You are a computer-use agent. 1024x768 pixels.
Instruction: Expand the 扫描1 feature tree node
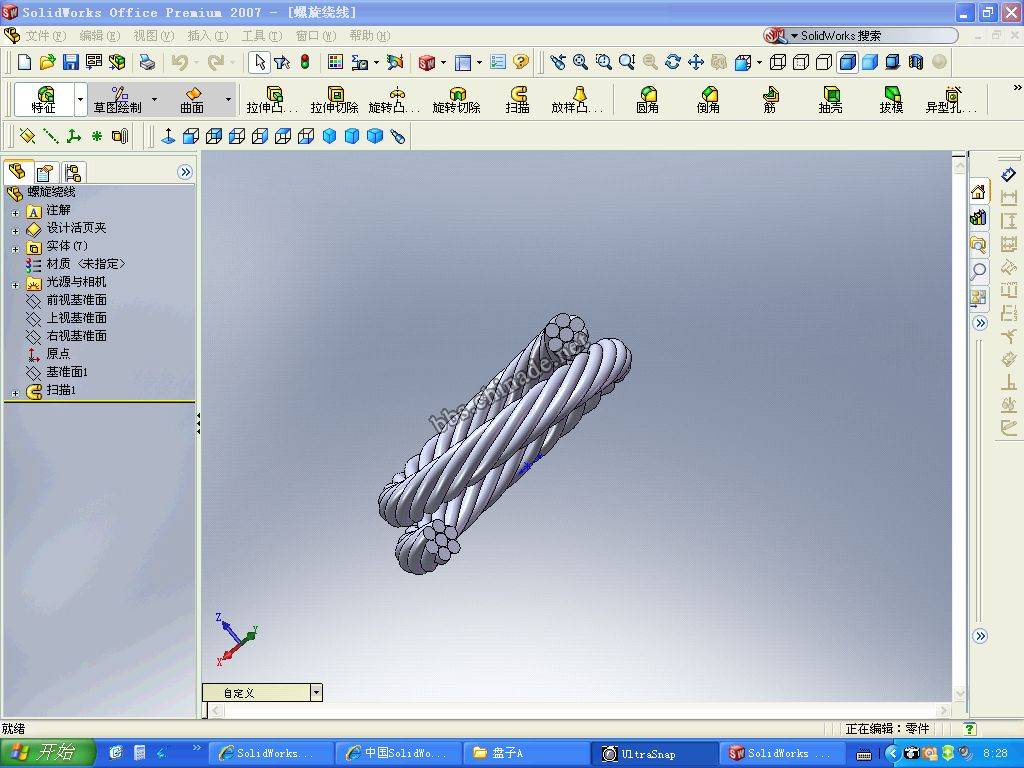click(15, 392)
